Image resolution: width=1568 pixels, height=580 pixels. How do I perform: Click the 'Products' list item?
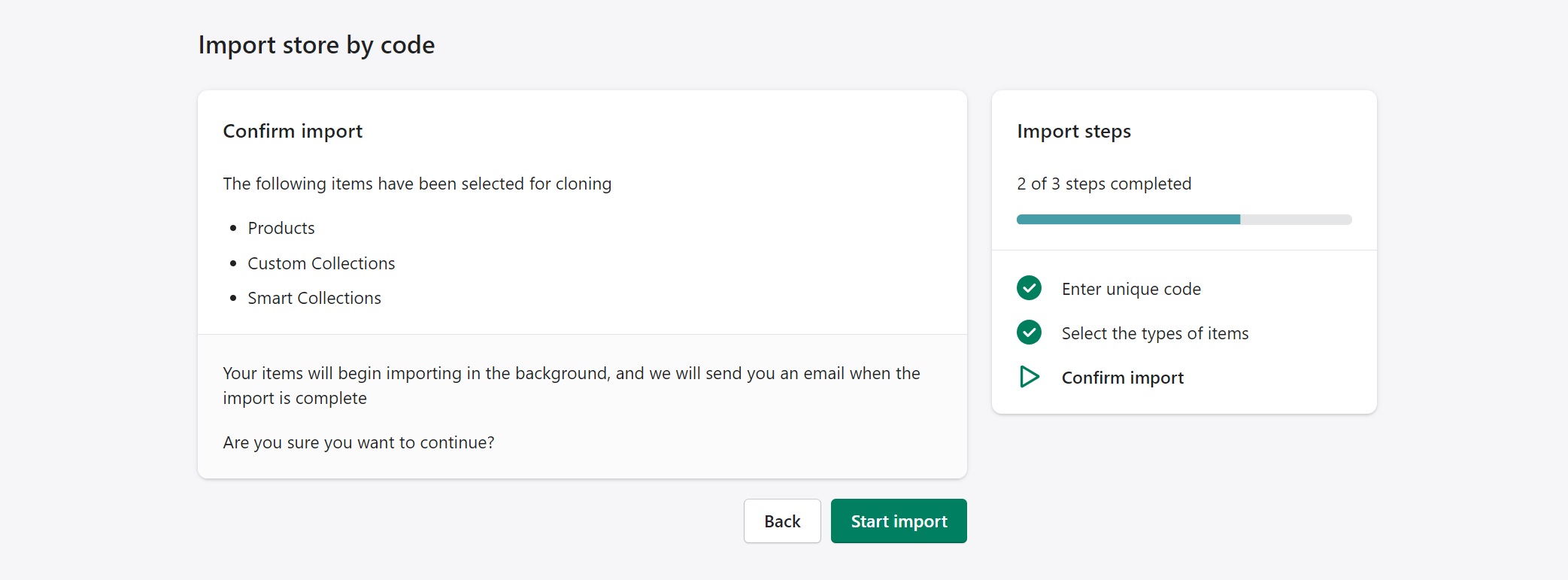point(281,228)
